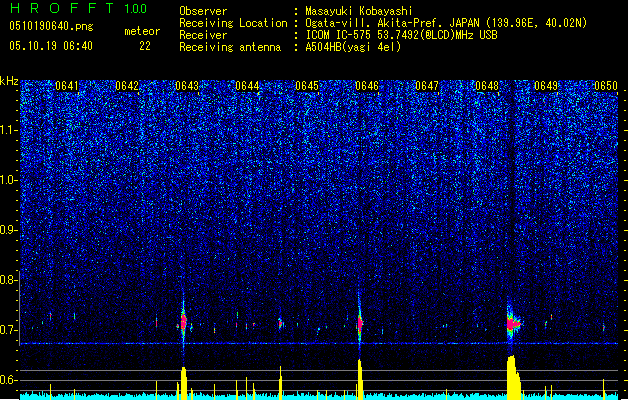Click the 1.0 kHz frequency axis label
This screenshot has width=629, height=400.
click(8, 180)
